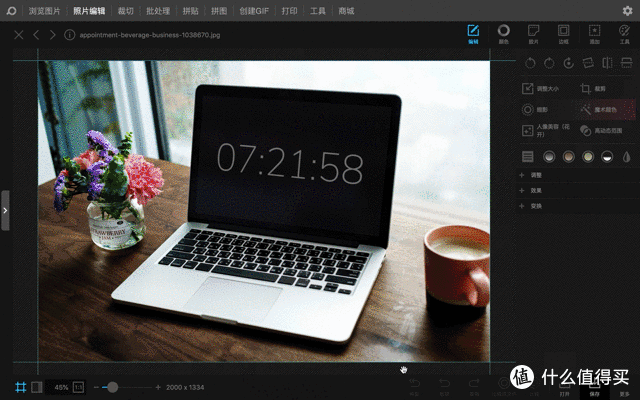Set zoom to actual size with 1:1 icon

(78, 387)
